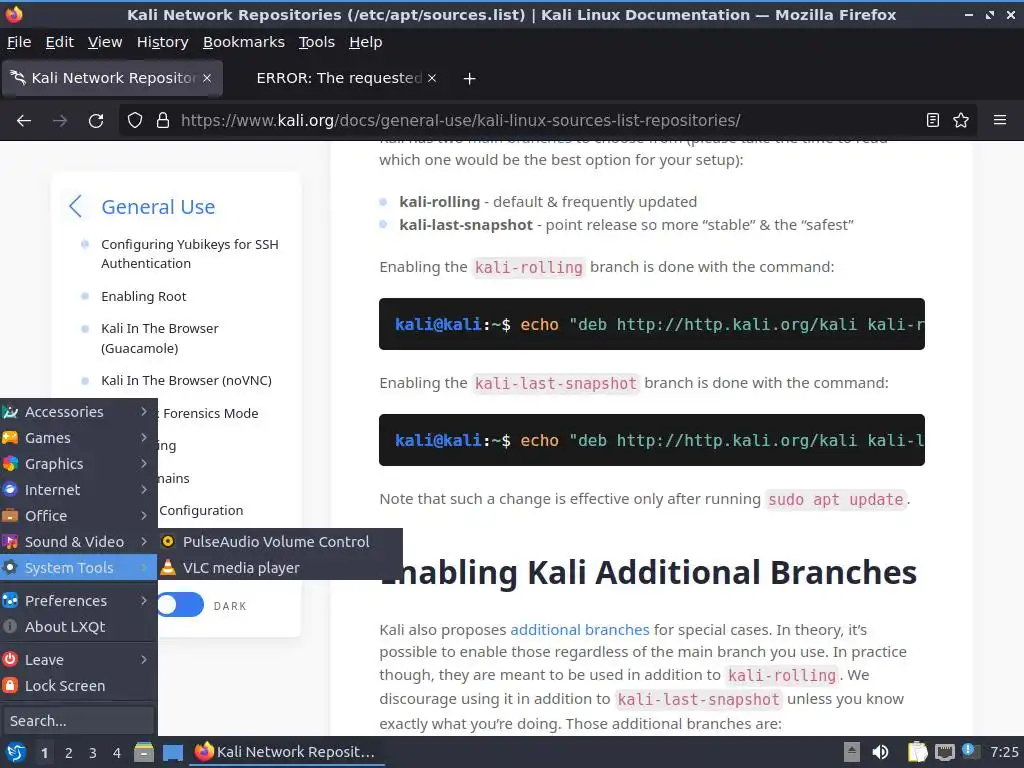Open Kali In The Browser (noVNC) link
This screenshot has width=1024, height=768.
(x=186, y=381)
